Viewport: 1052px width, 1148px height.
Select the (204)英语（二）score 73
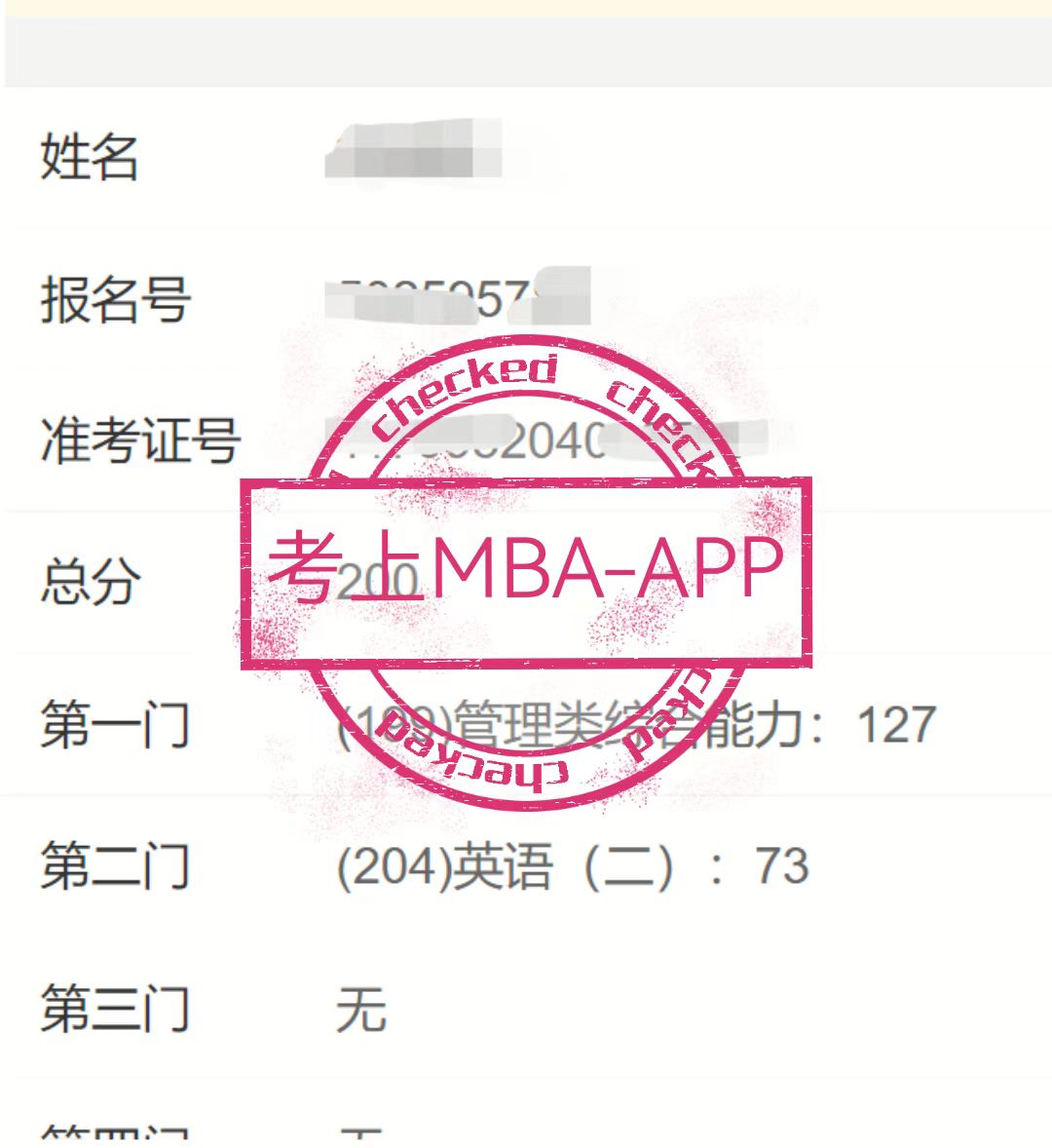(782, 866)
